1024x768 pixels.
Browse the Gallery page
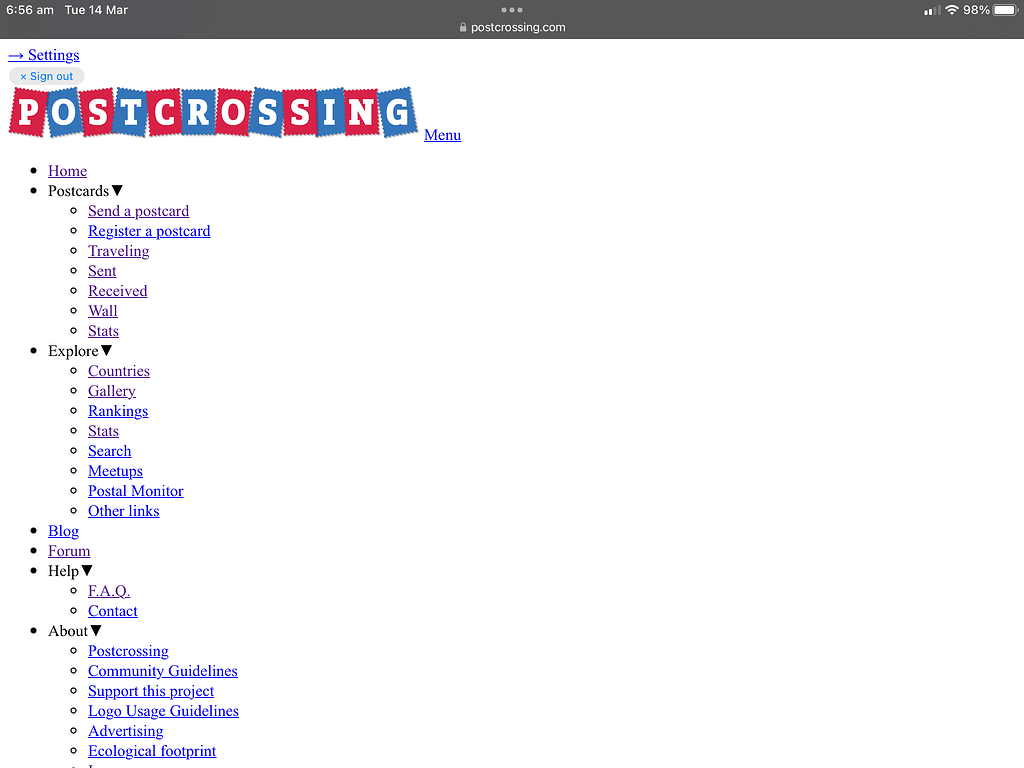(x=111, y=391)
